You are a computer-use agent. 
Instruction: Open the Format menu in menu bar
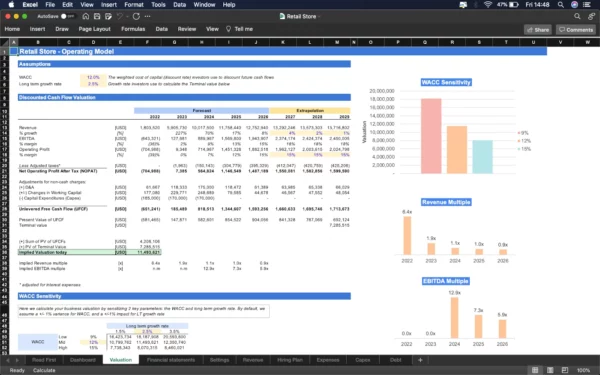point(134,5)
